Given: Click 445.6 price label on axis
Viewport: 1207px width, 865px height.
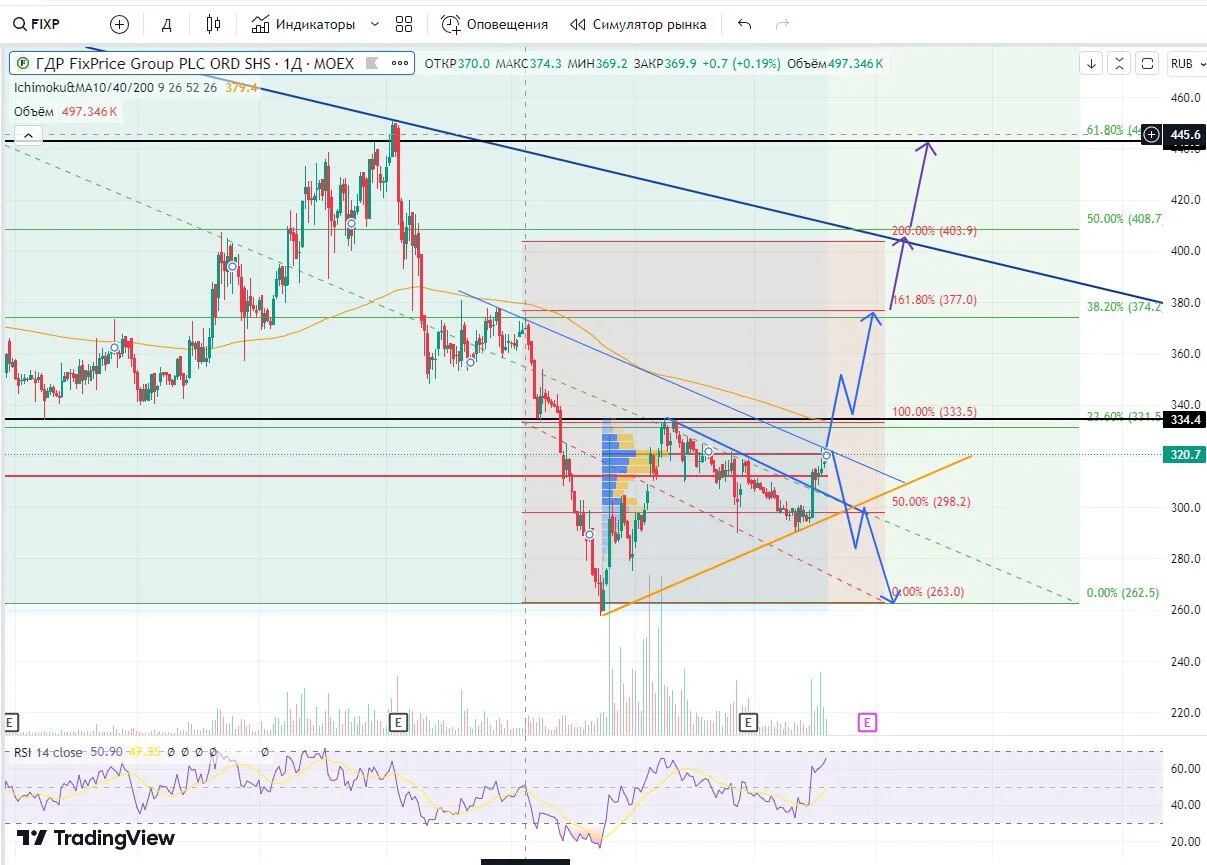Looking at the screenshot, I should click(1184, 134).
